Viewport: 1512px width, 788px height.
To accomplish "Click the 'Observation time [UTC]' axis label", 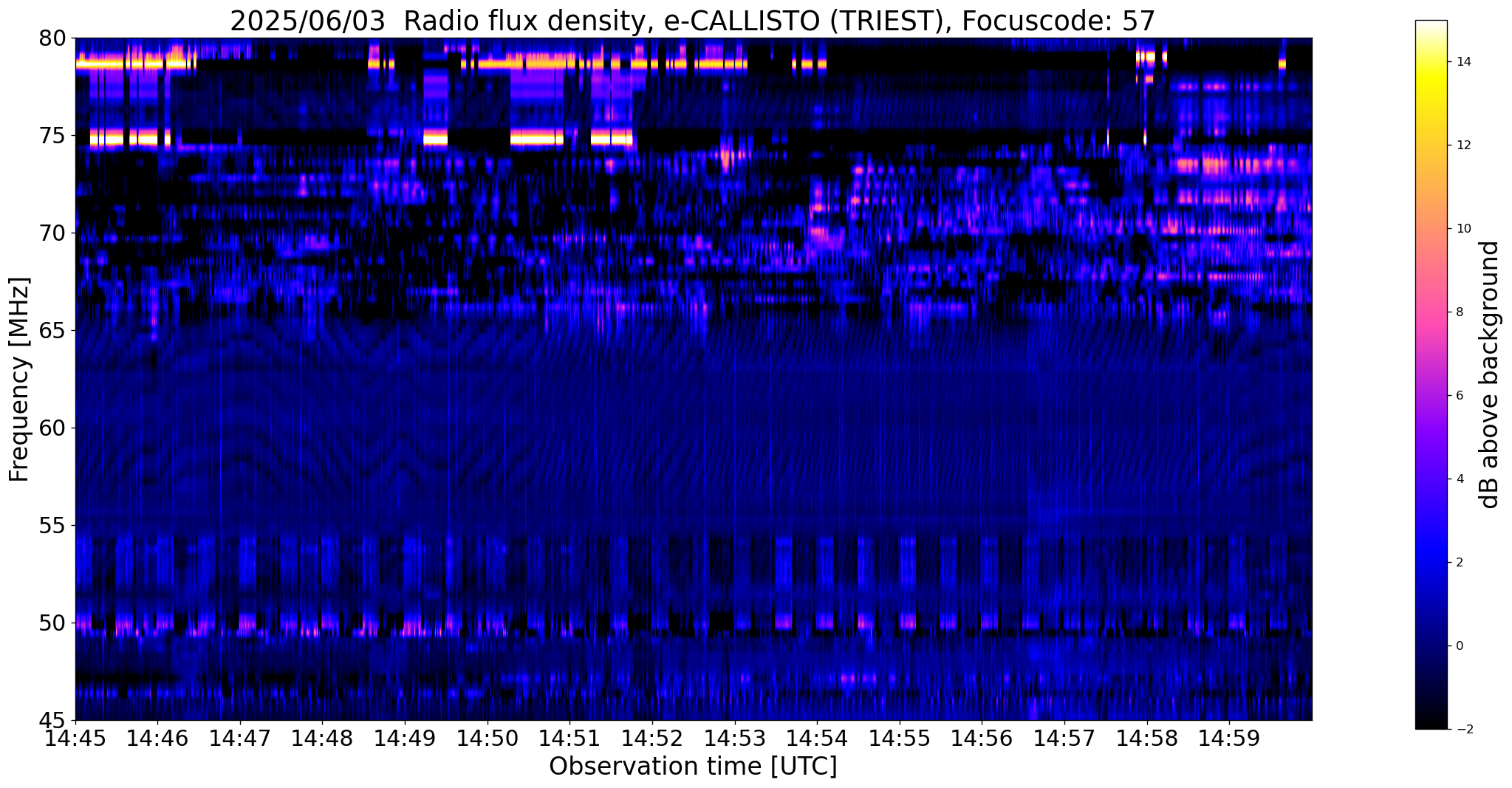I will tap(693, 767).
